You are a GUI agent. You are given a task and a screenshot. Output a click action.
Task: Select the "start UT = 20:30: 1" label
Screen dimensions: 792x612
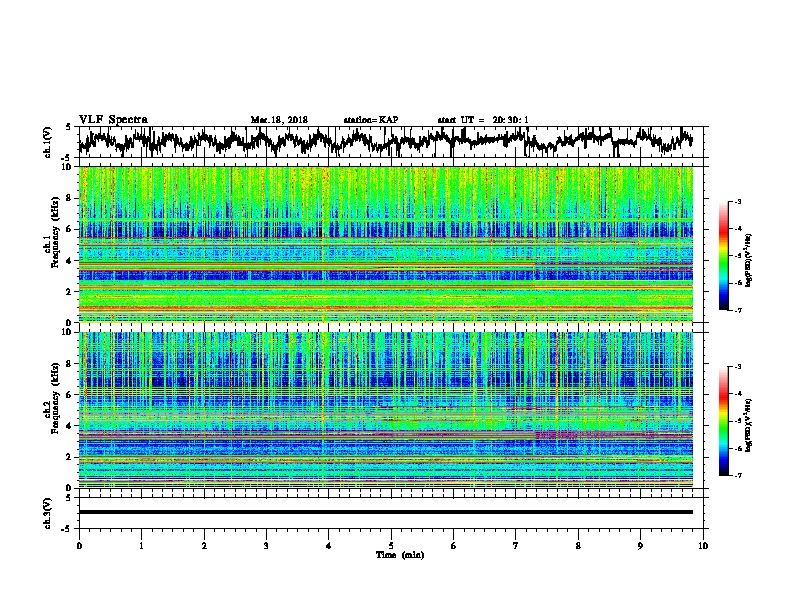(483, 120)
